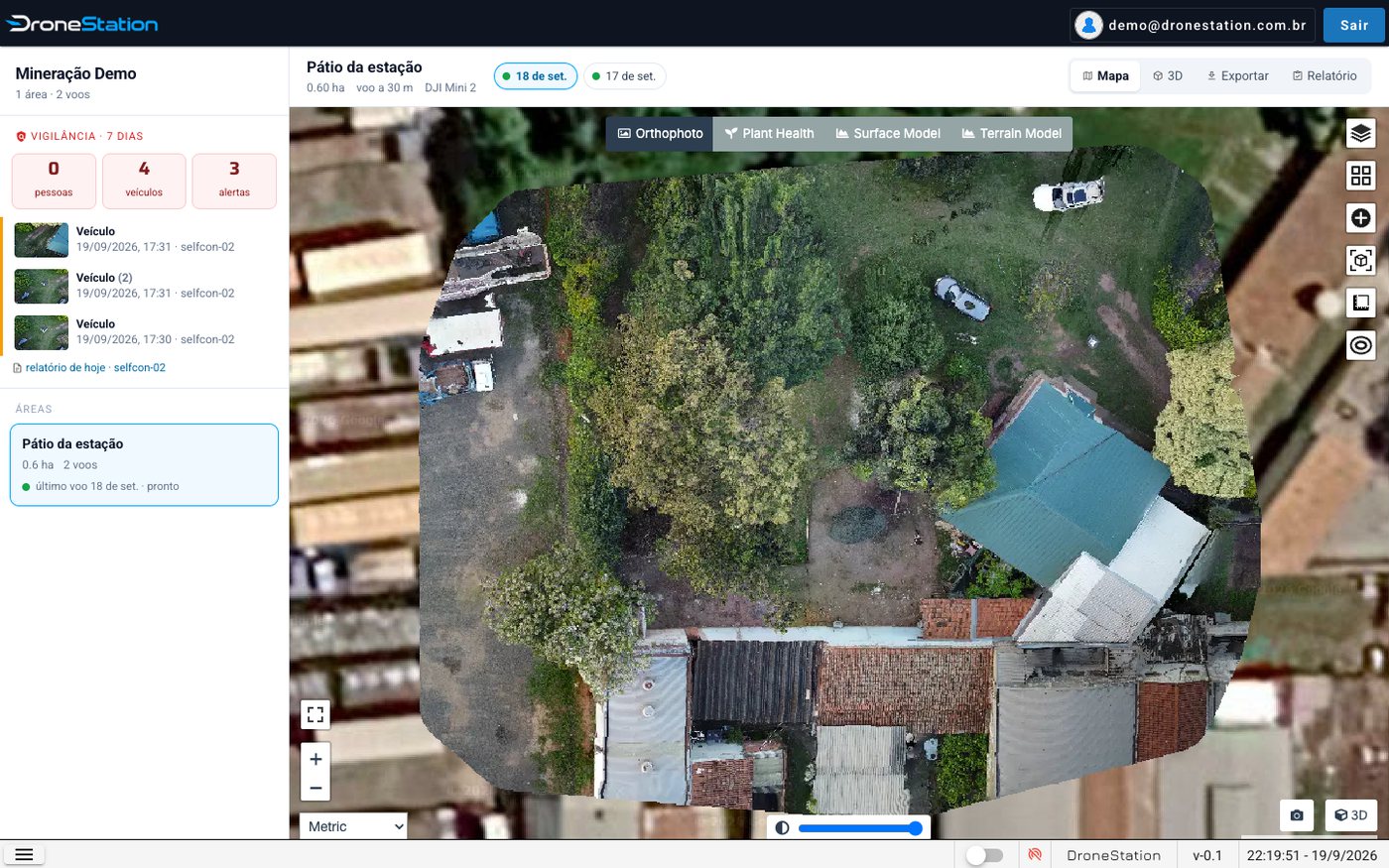Viewport: 1389px width, 868px height.
Task: Click the half-circle opacity icon
Action: pos(782,827)
